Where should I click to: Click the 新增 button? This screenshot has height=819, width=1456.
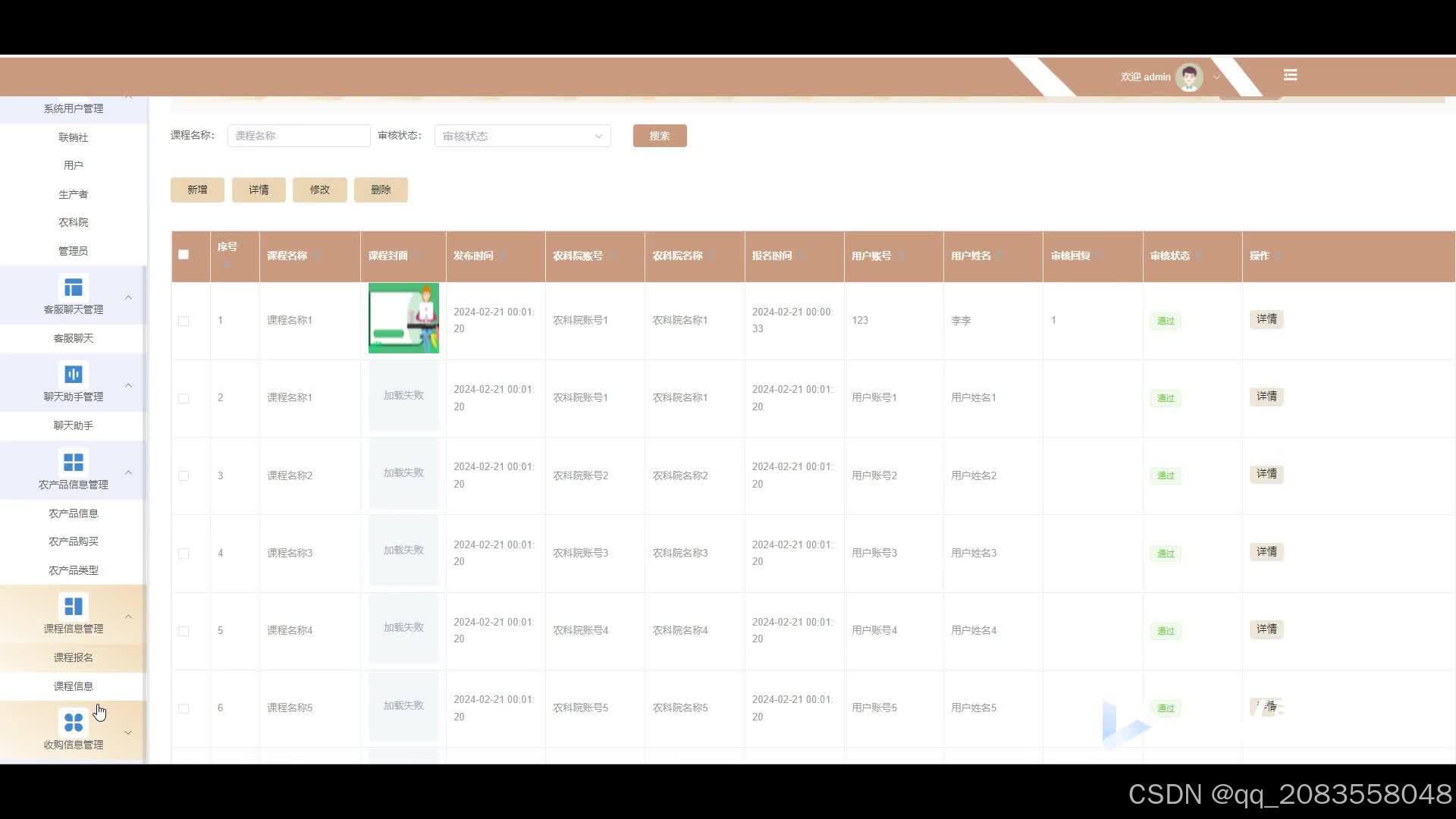pos(197,190)
